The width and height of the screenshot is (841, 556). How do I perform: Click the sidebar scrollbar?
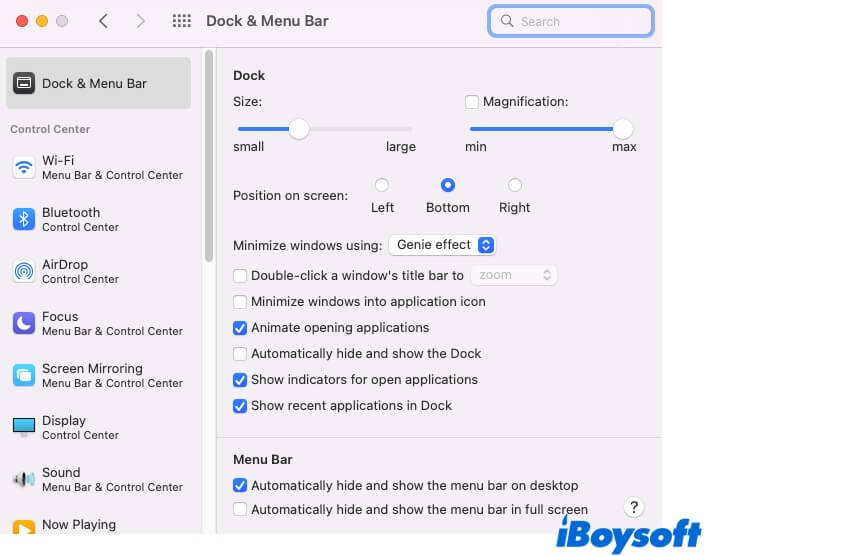209,156
